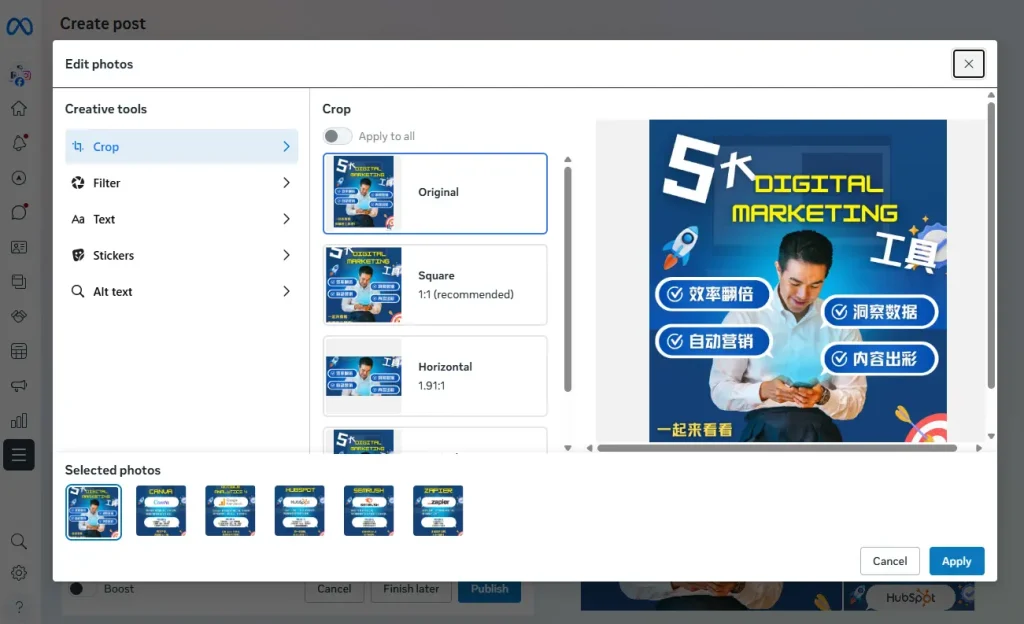The height and width of the screenshot is (624, 1024).
Task: Click the preview's horizontal scrollbar
Action: 776,448
